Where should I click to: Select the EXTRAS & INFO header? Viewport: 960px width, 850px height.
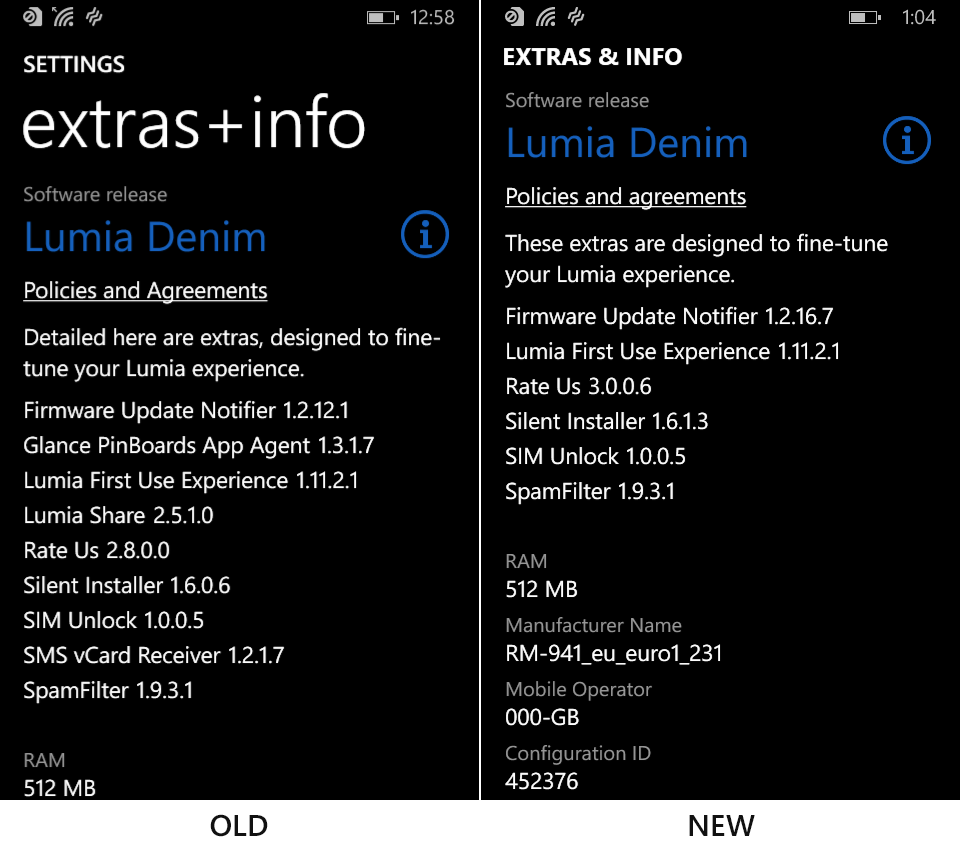[x=592, y=57]
